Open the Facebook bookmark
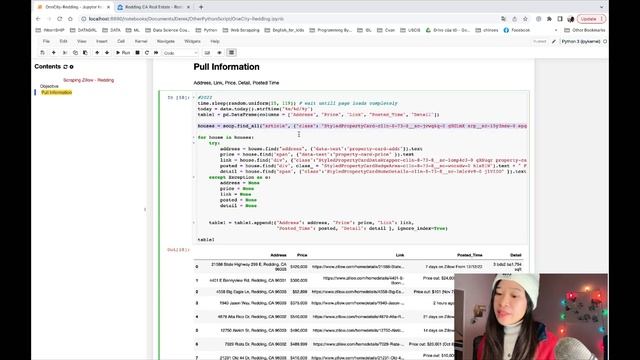 (x=517, y=30)
